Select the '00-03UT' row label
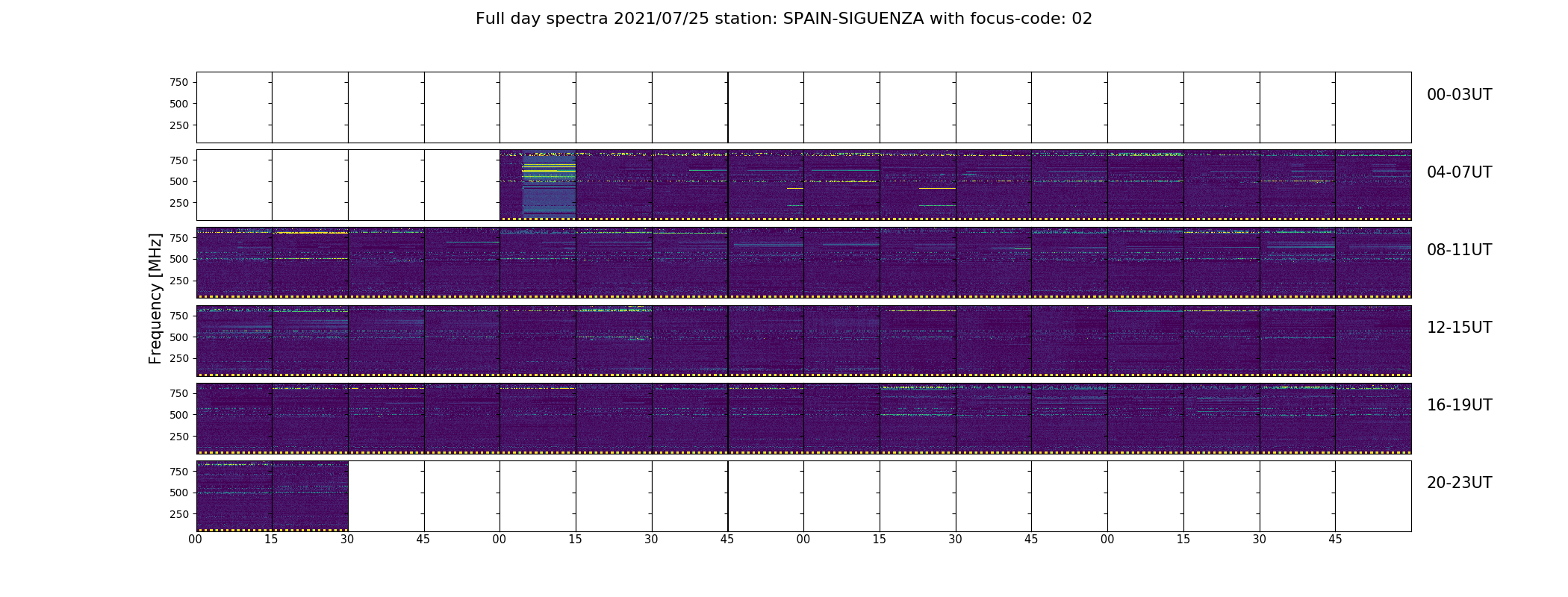 pos(1459,95)
